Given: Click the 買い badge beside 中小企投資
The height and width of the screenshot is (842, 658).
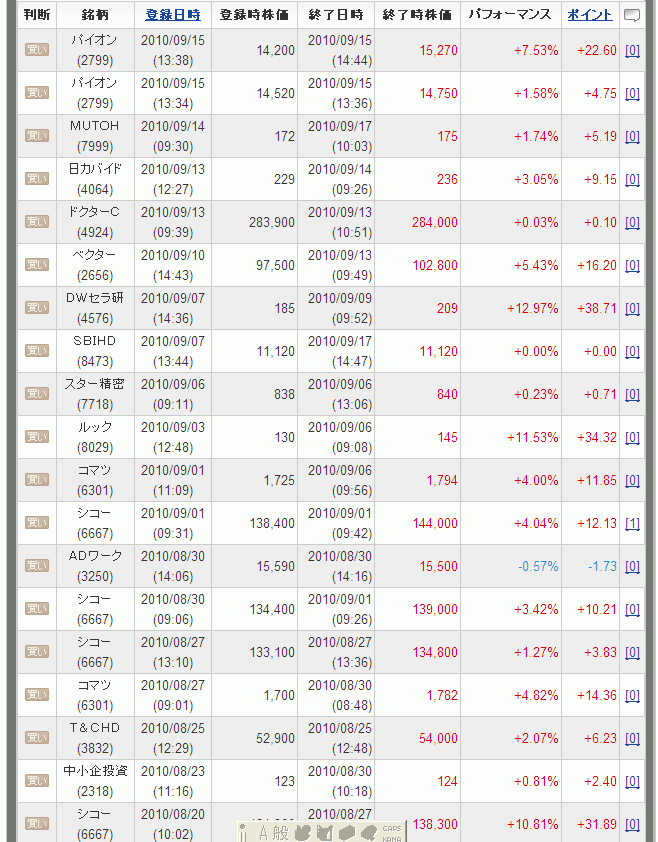Looking at the screenshot, I should (36, 781).
